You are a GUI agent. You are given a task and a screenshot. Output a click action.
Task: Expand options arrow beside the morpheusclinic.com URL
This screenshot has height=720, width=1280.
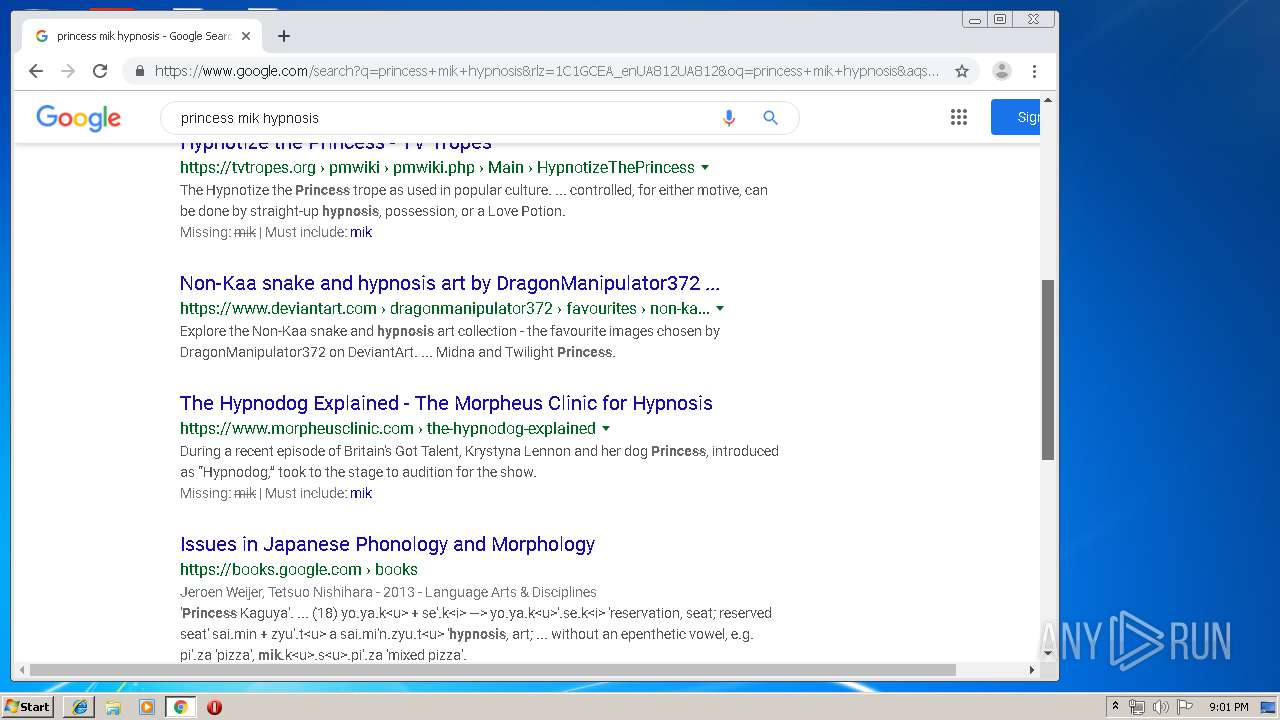coord(605,428)
